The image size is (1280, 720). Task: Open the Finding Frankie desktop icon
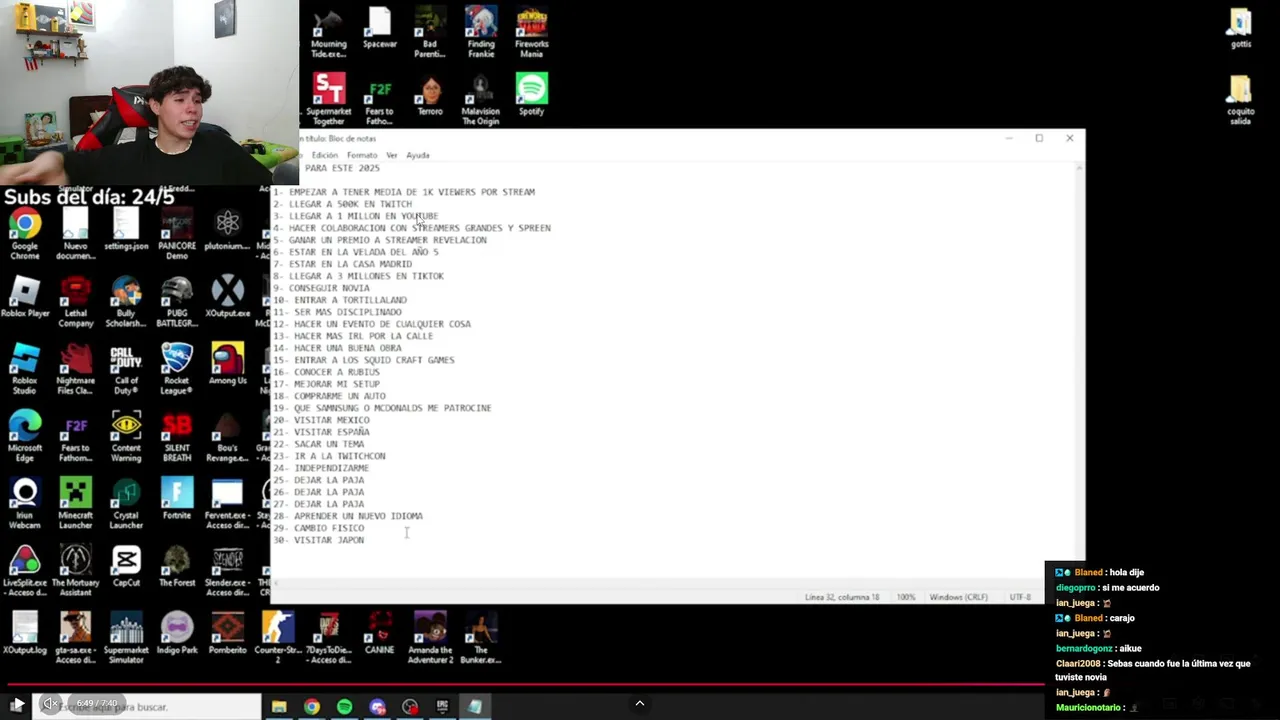click(x=481, y=33)
